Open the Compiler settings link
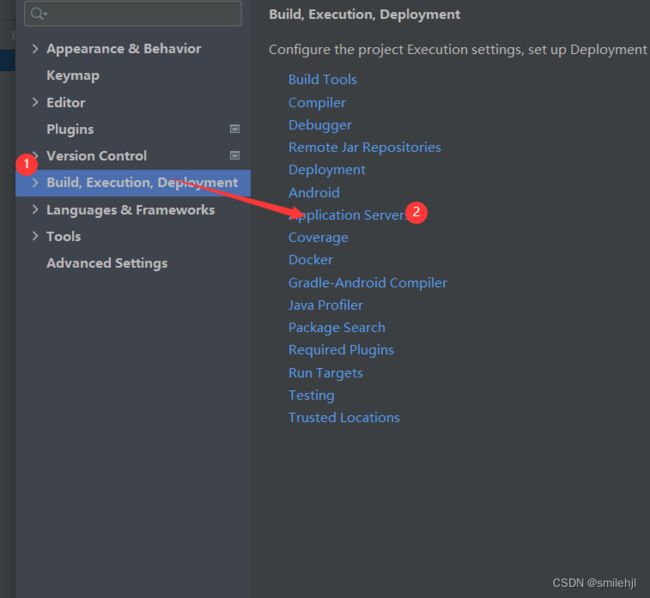Screen dimensions: 650x598 [317, 103]
